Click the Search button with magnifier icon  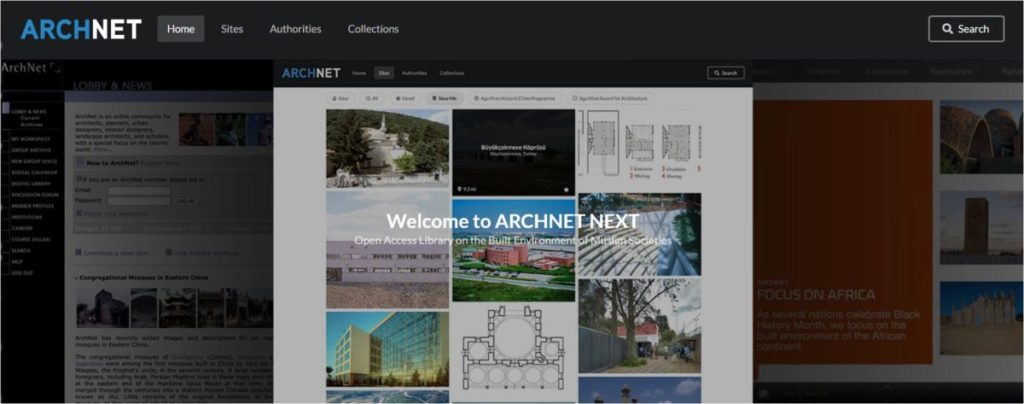(965, 29)
